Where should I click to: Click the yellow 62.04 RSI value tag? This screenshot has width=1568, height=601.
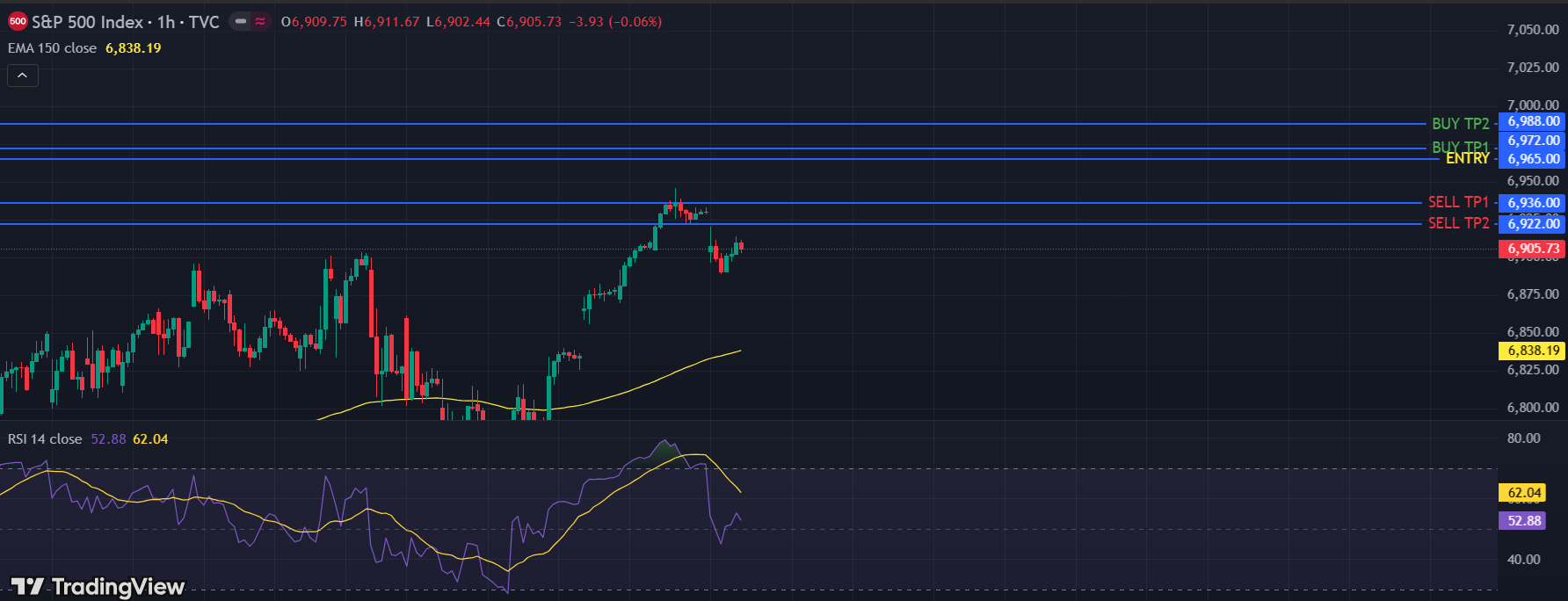point(1524,493)
